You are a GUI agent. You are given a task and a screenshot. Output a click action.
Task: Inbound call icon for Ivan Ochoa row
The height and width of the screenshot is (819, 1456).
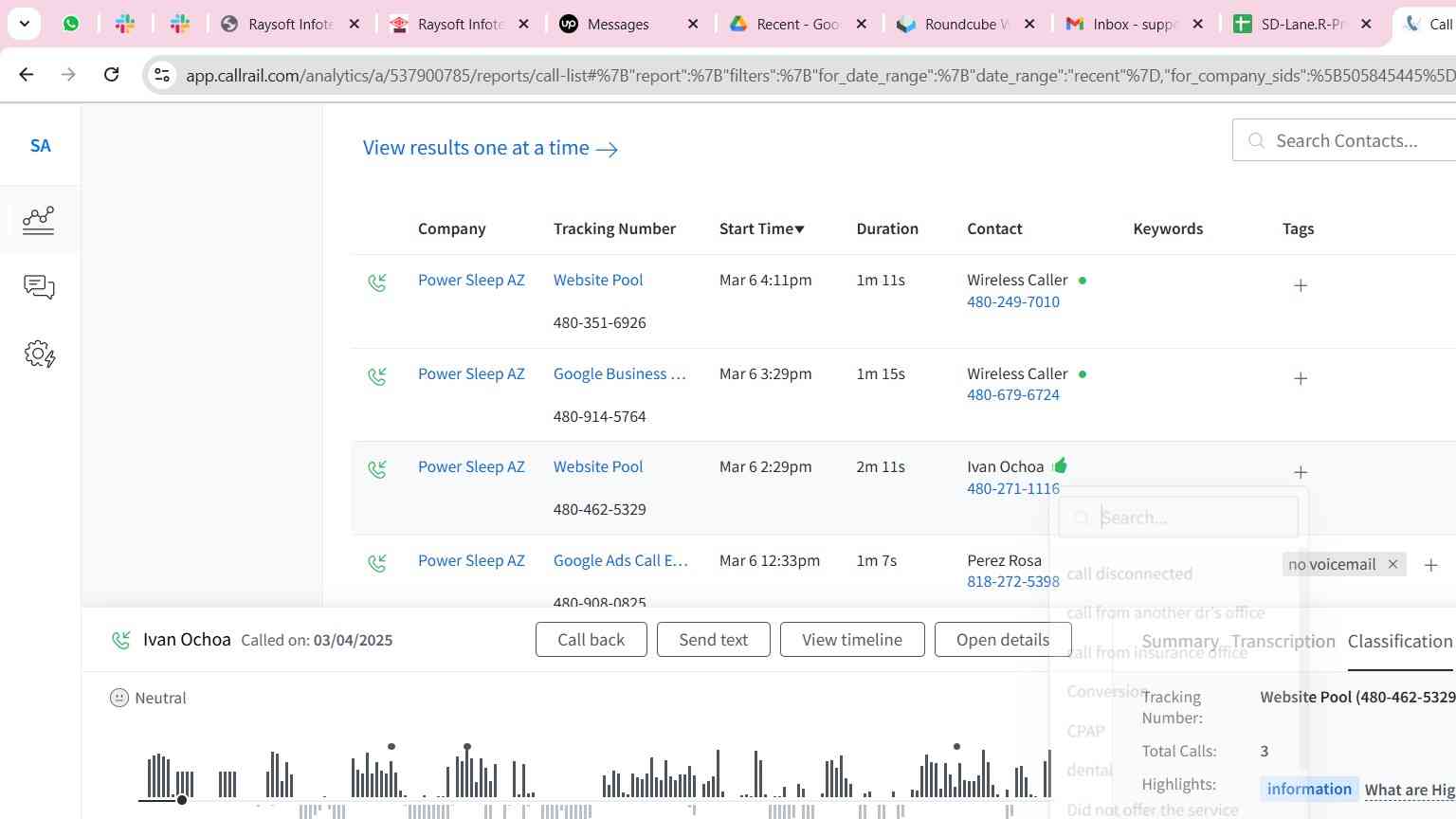pos(377,469)
